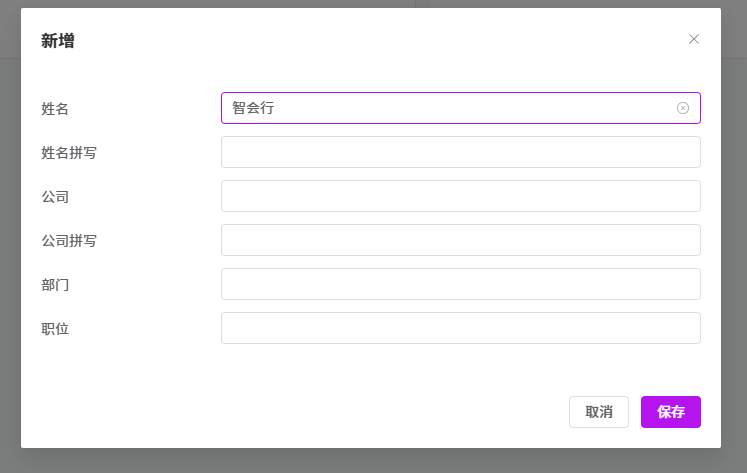Click the 公司 label text
The width and height of the screenshot is (747, 473).
55,197
